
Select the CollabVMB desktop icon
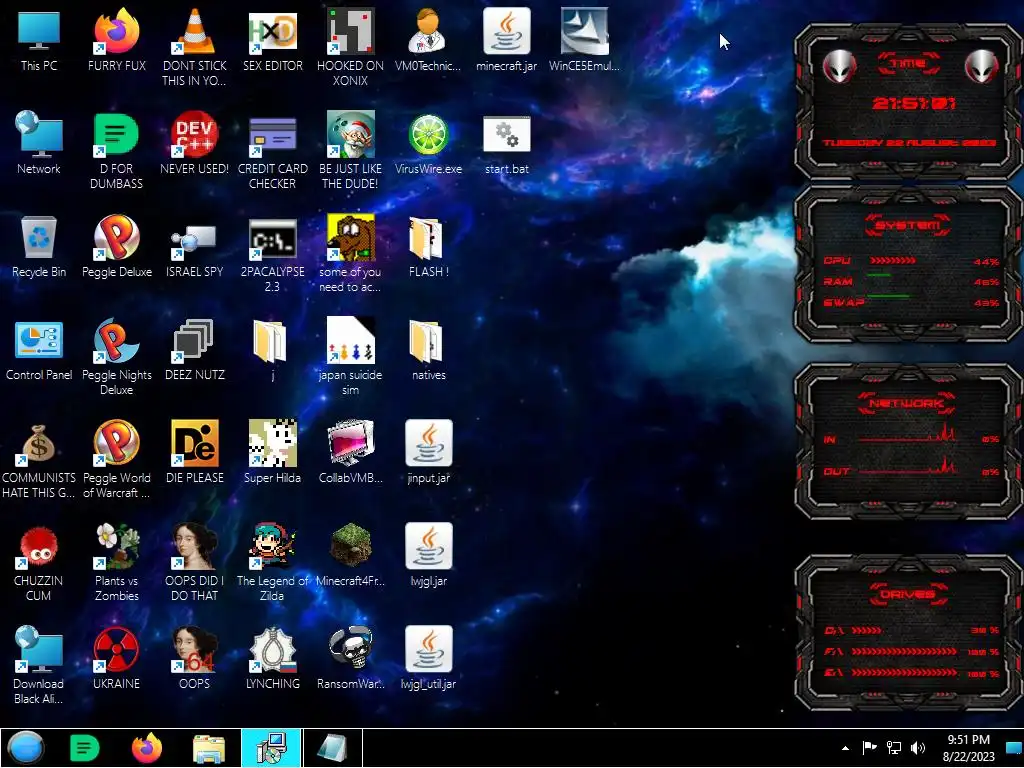coord(350,452)
